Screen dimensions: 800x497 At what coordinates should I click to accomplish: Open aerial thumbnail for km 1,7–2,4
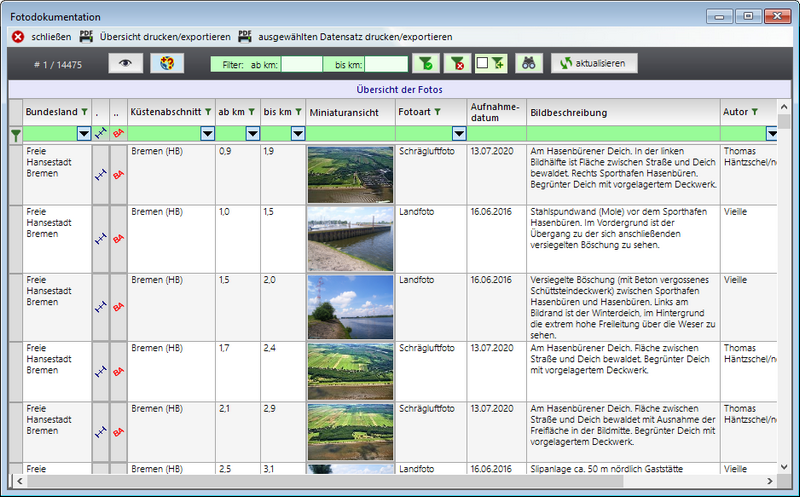tap(351, 371)
